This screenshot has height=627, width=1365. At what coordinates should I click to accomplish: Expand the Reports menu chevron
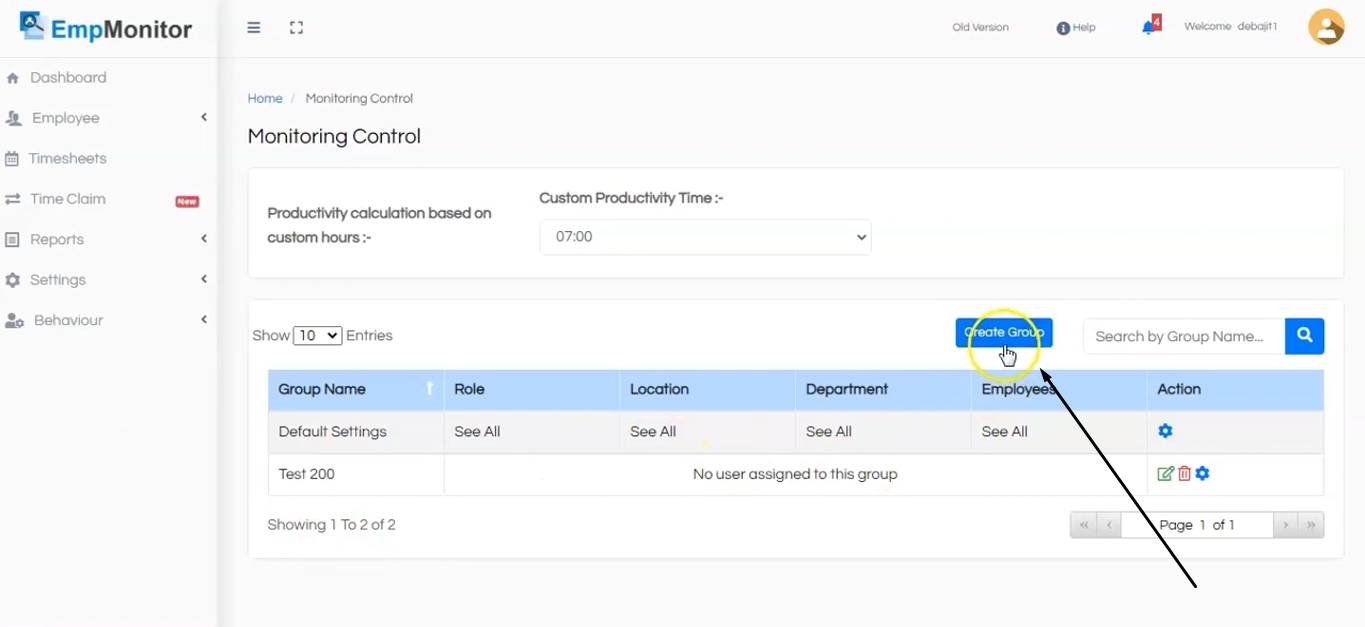pyautogui.click(x=204, y=239)
